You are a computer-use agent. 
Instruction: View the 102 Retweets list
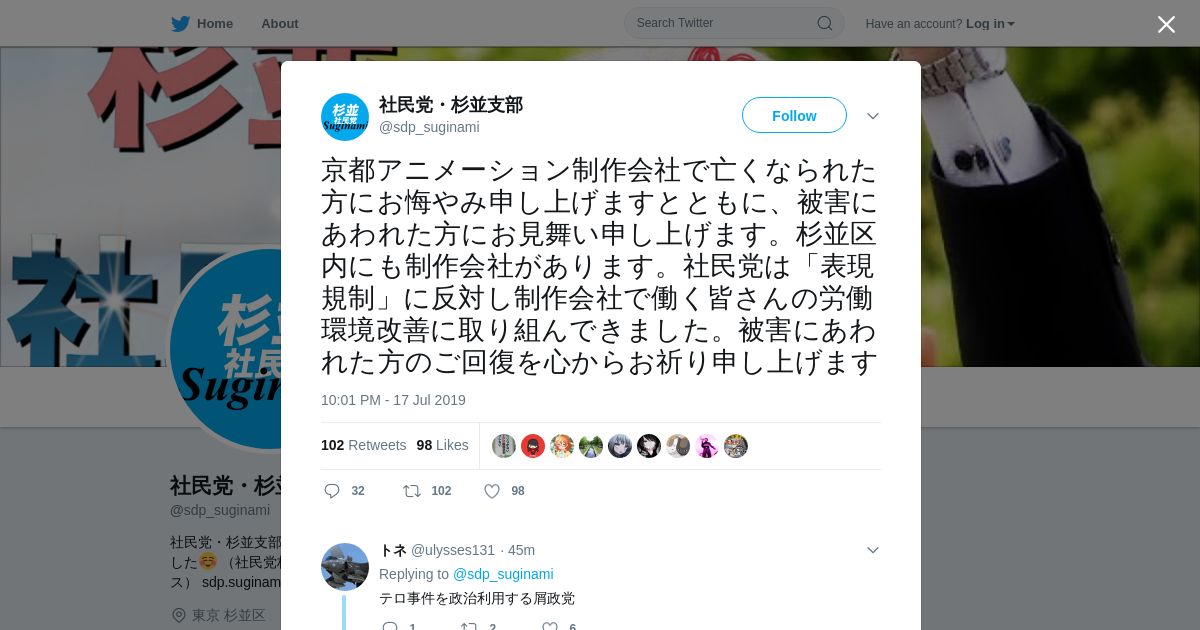click(363, 445)
